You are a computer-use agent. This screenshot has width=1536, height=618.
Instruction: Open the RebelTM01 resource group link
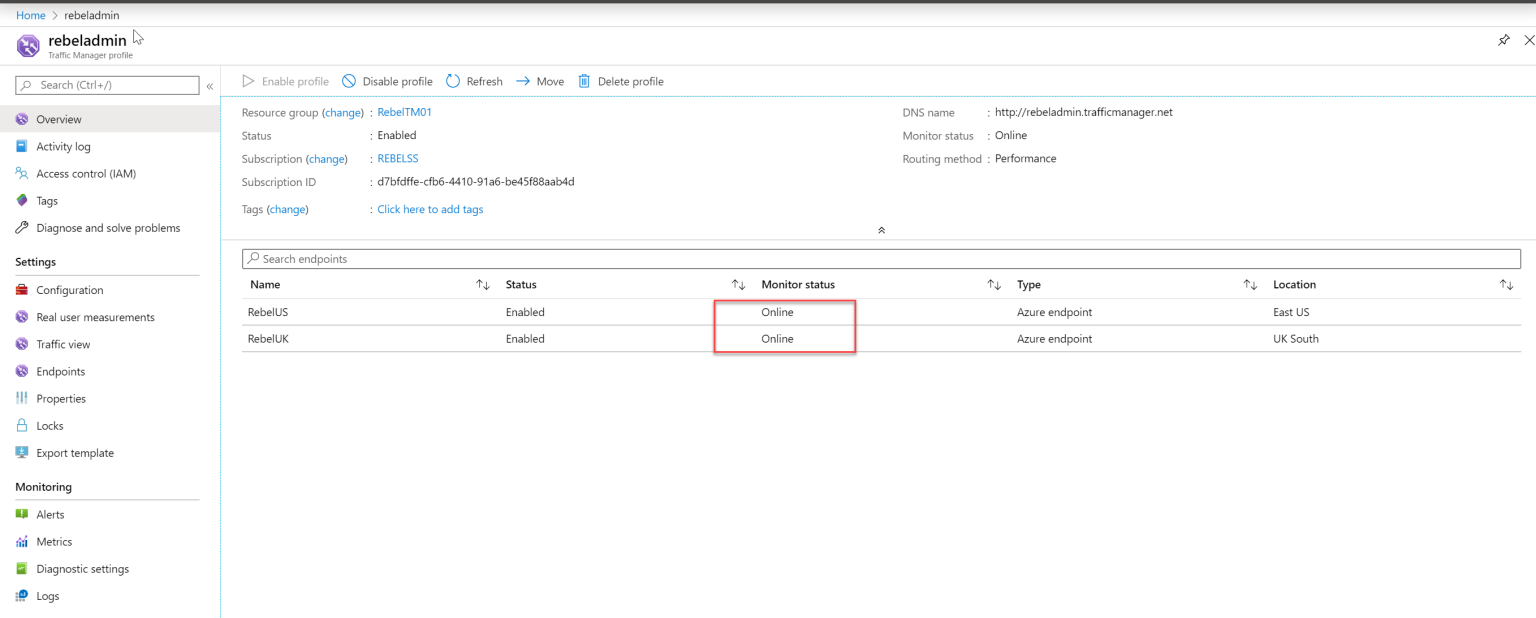[404, 112]
